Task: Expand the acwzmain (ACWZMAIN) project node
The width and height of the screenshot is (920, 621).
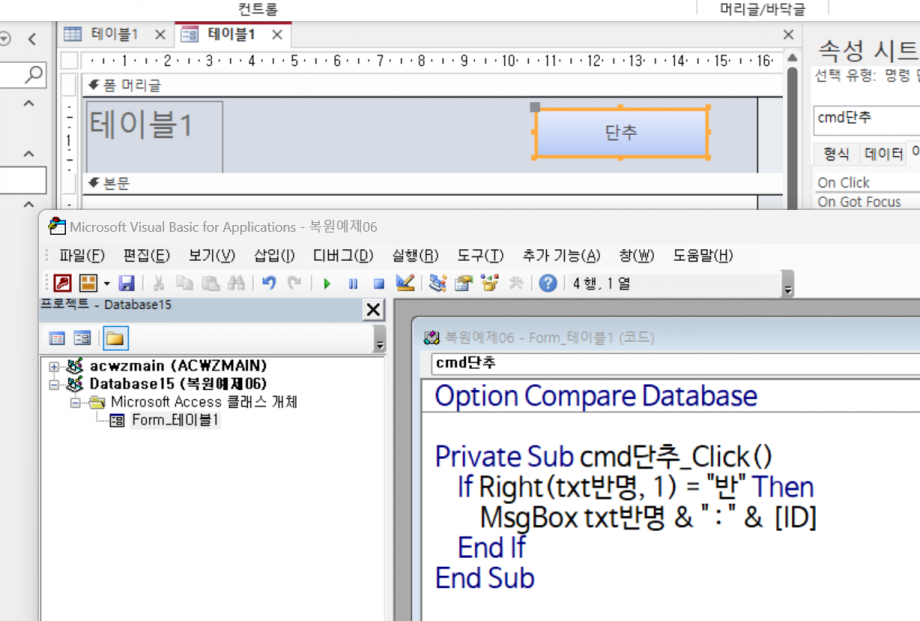Action: pyautogui.click(x=54, y=367)
